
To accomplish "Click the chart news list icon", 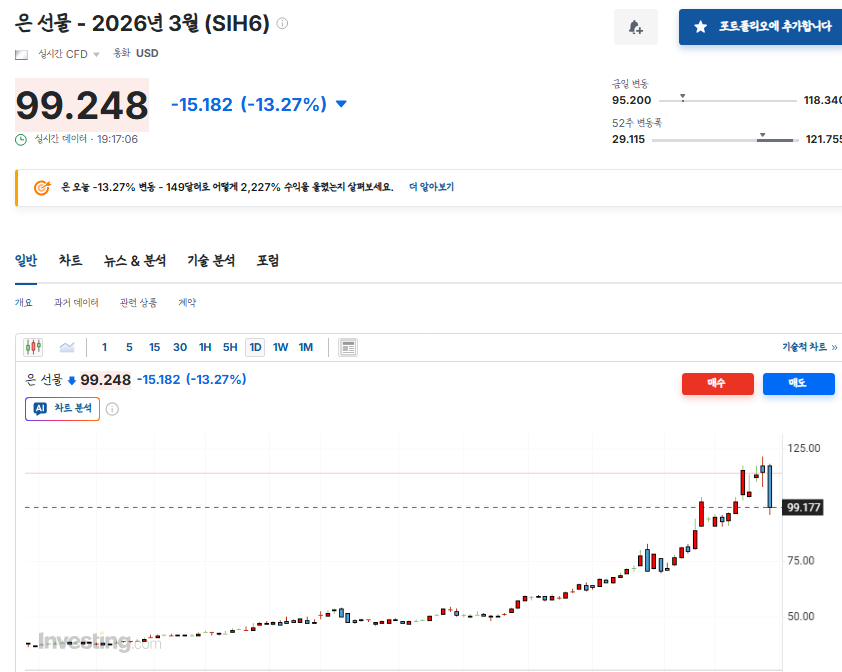I will click(348, 347).
